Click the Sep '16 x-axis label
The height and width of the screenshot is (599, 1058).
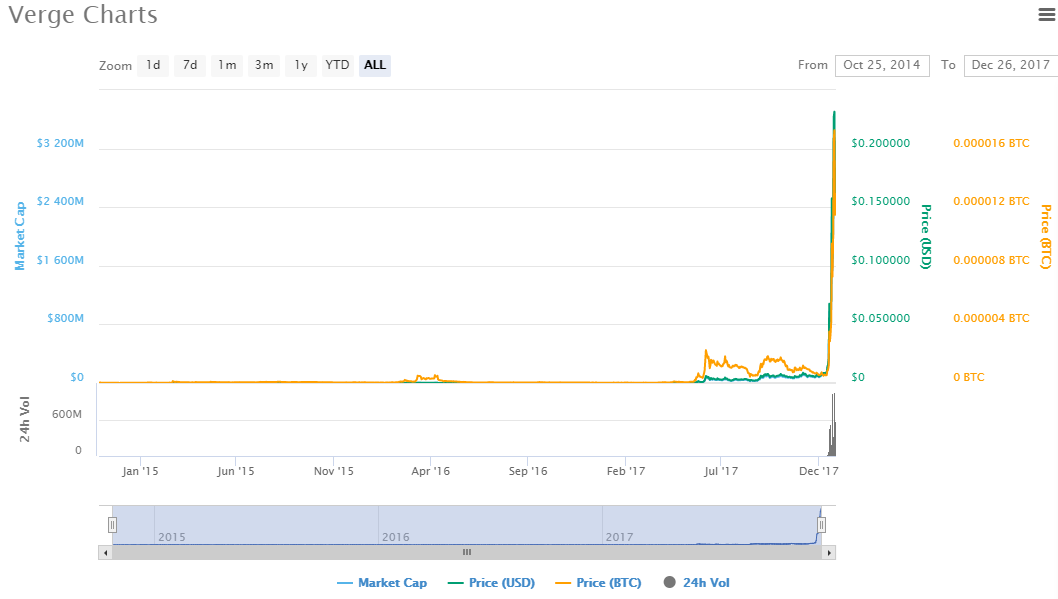point(528,471)
